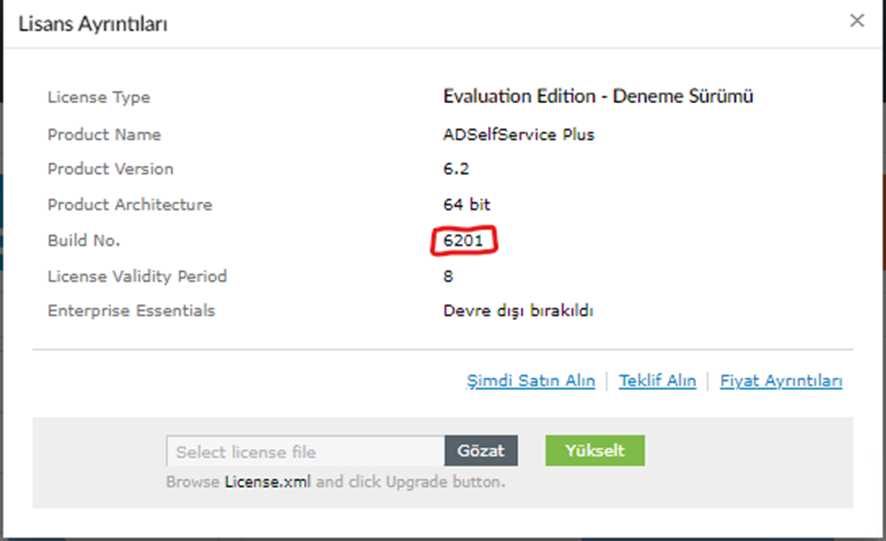Click the Gözat browse button

point(481,451)
